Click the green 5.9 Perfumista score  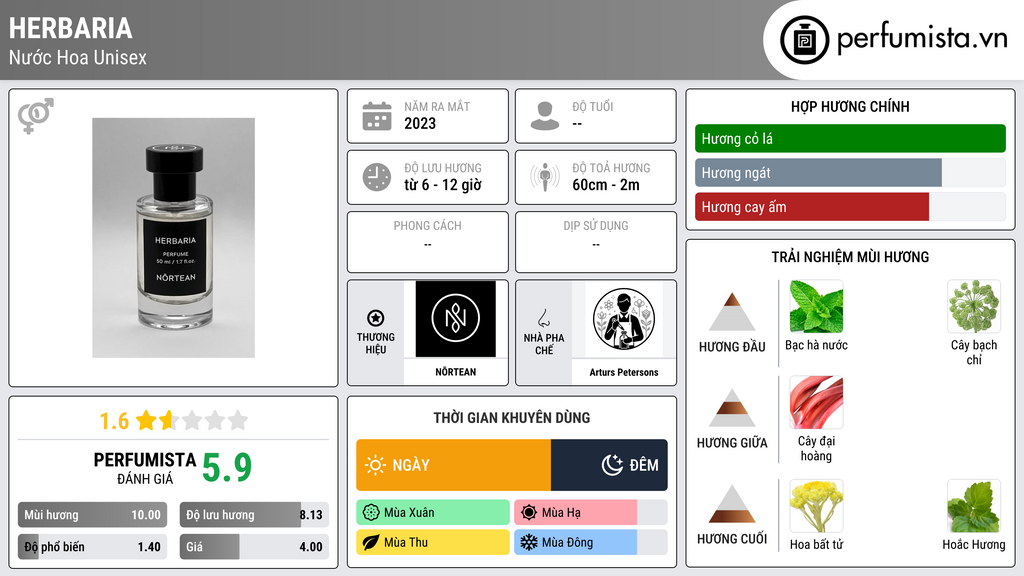[227, 468]
